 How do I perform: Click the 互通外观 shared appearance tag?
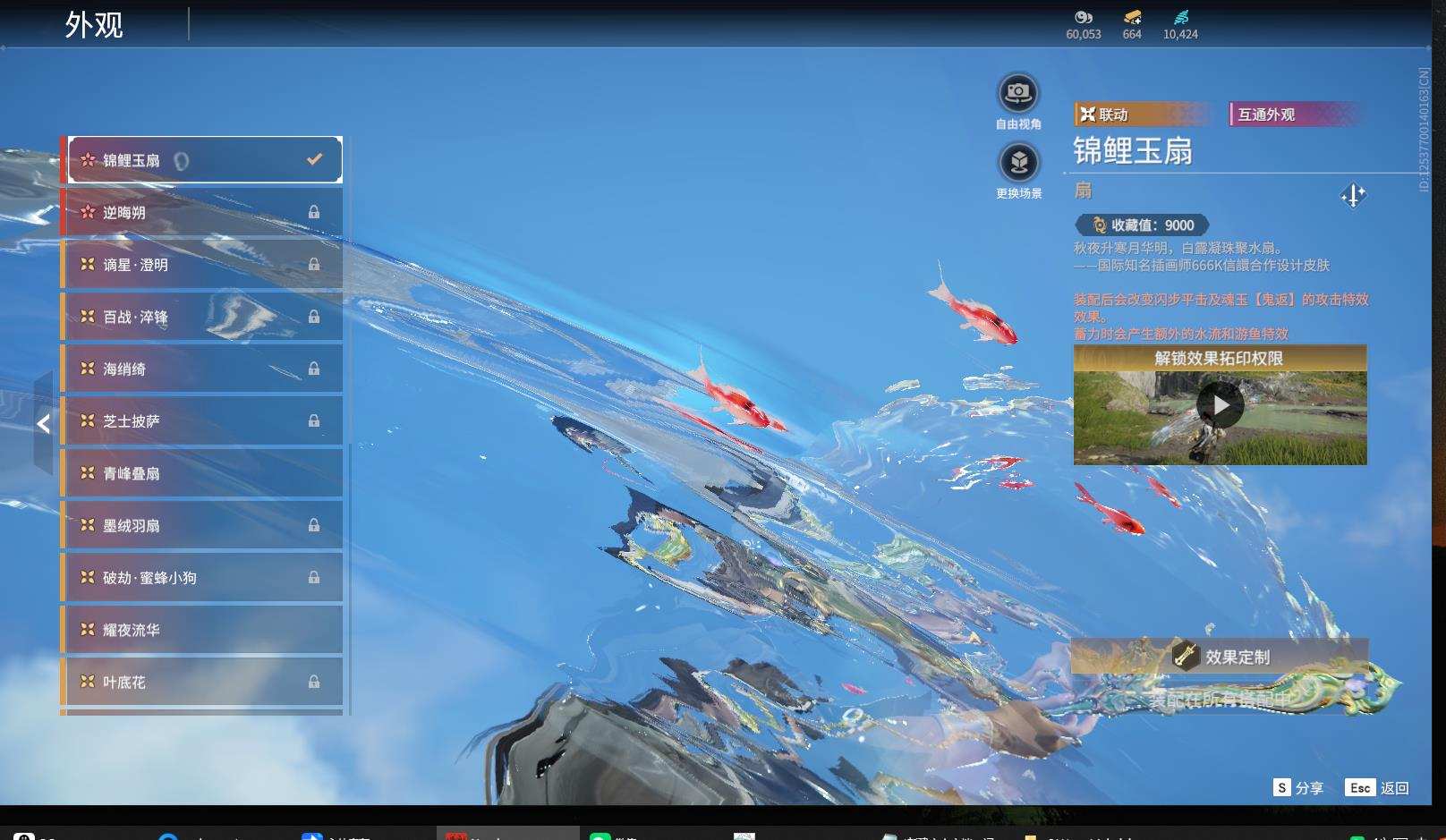pyautogui.click(x=1297, y=115)
